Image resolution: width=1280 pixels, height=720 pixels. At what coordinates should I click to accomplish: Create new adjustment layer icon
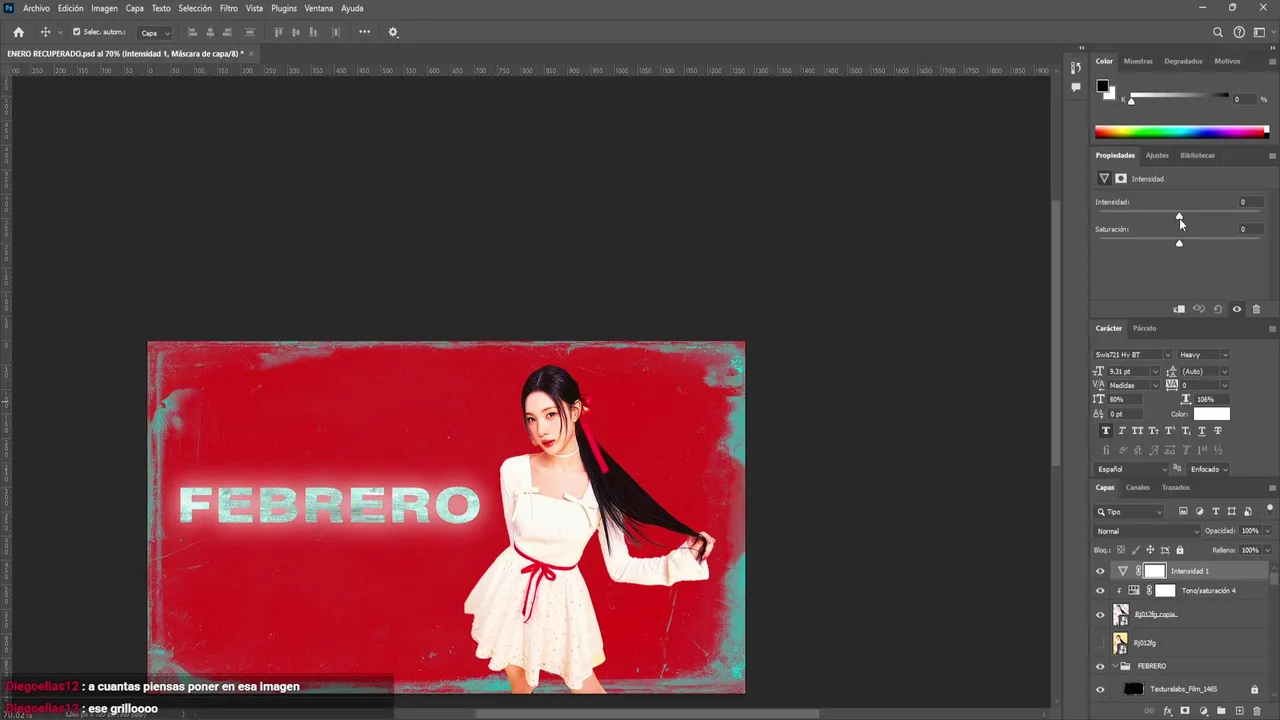[1203, 711]
